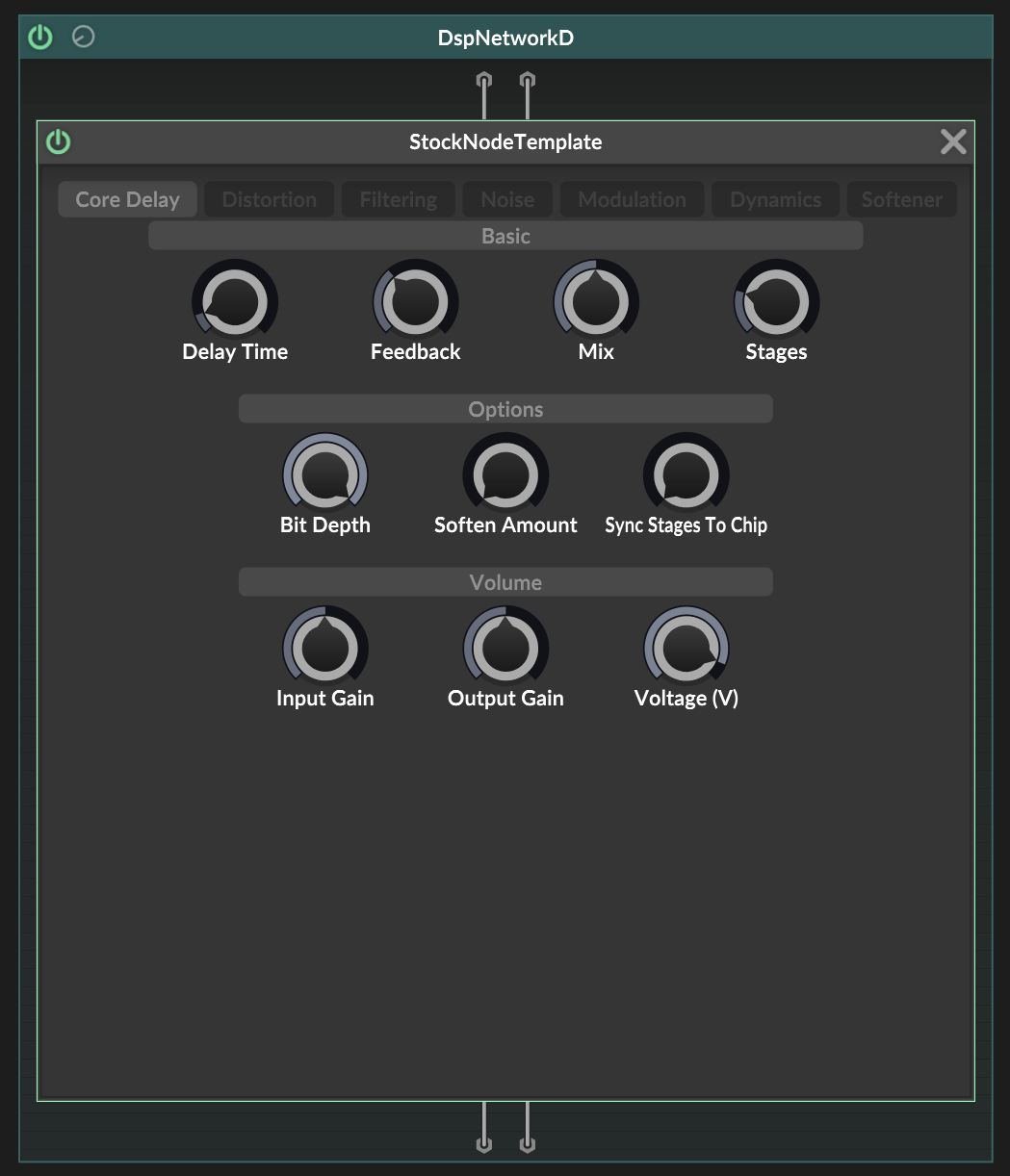The width and height of the screenshot is (1010, 1176).
Task: Open the Modulation tab
Action: click(x=632, y=199)
